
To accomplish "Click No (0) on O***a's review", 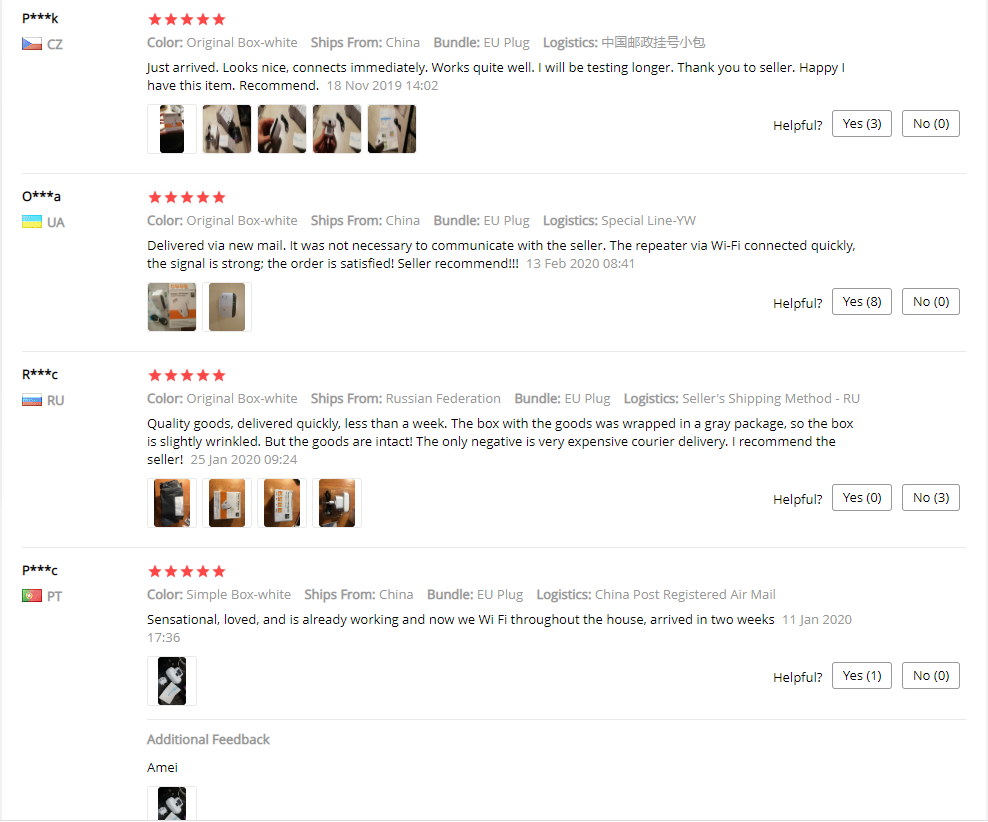I will point(931,302).
